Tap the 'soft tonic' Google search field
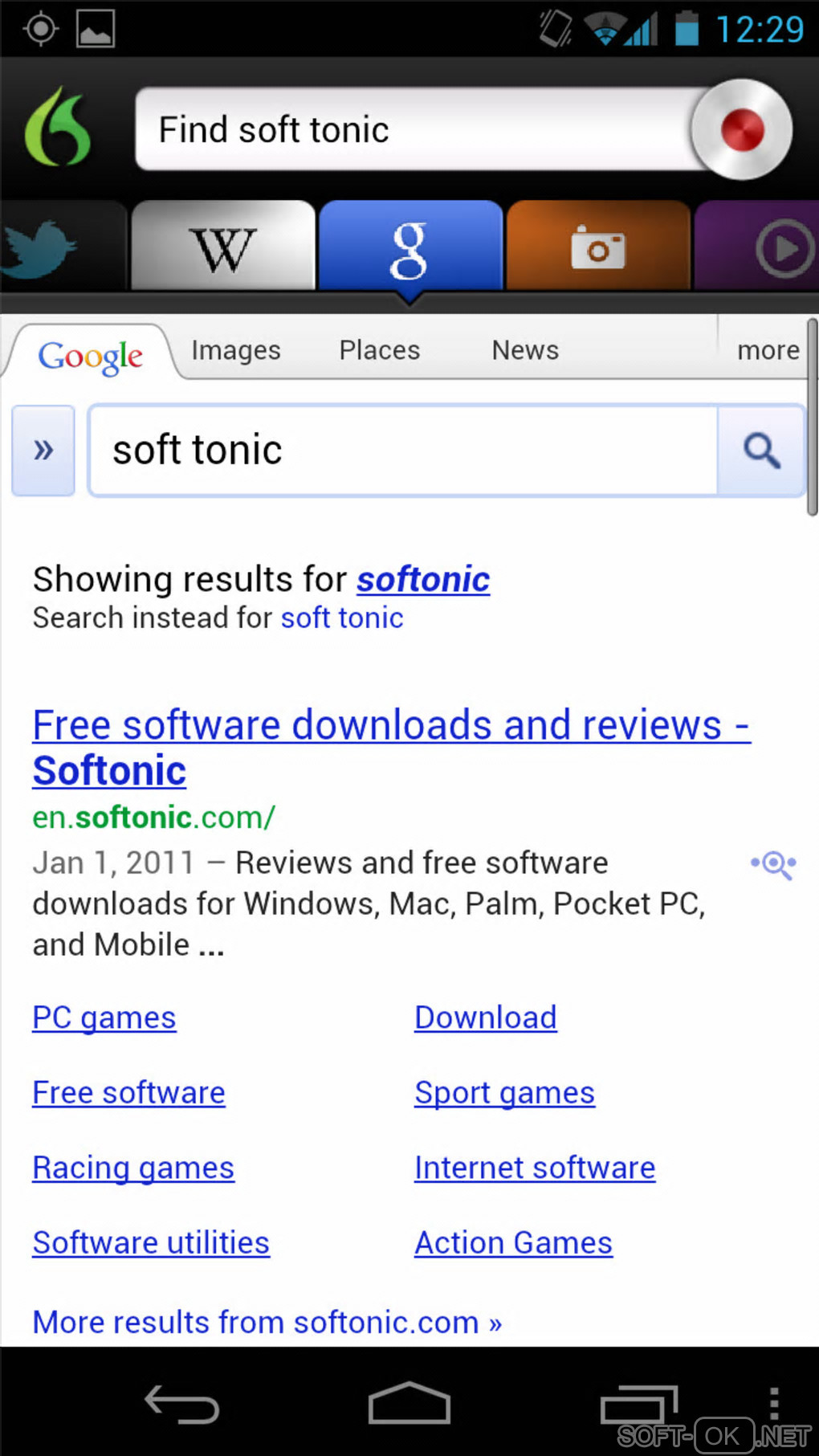This screenshot has width=819, height=1456. (403, 451)
